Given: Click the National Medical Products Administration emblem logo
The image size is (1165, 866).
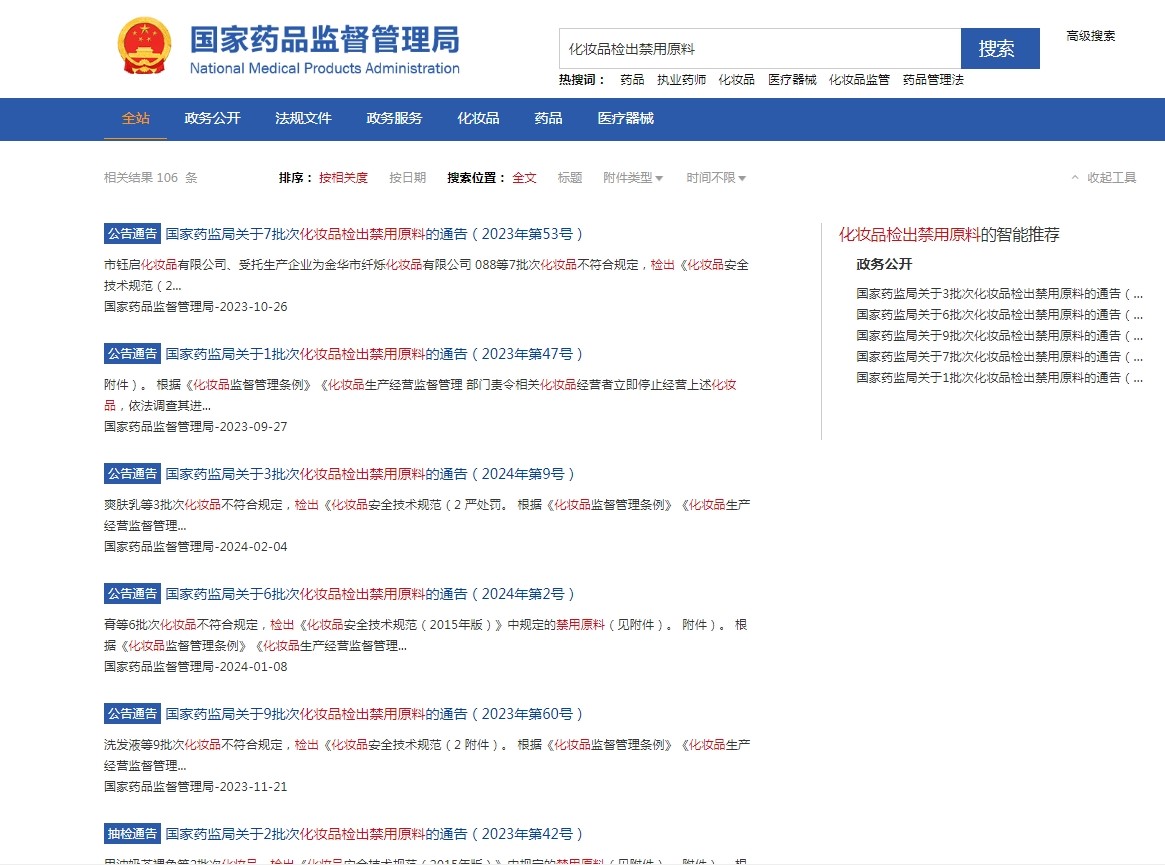Looking at the screenshot, I should coord(145,47).
